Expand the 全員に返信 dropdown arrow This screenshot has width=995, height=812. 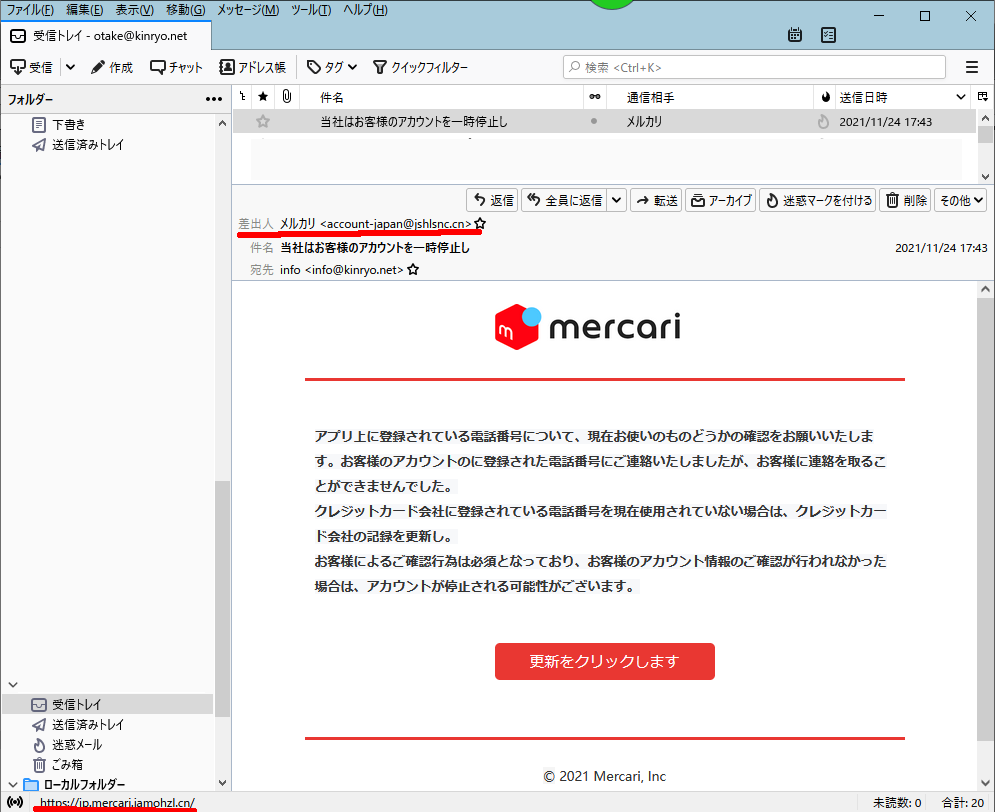click(x=616, y=200)
